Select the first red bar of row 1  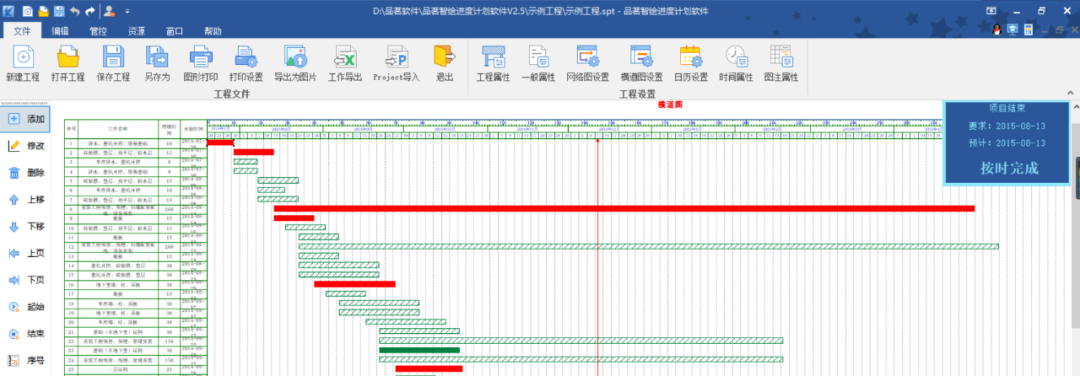coord(220,142)
